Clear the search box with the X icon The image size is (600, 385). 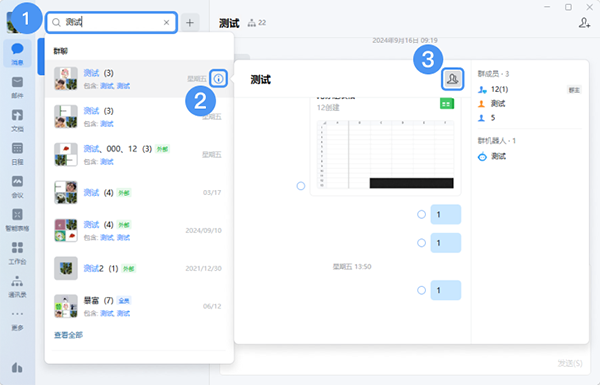[166, 23]
